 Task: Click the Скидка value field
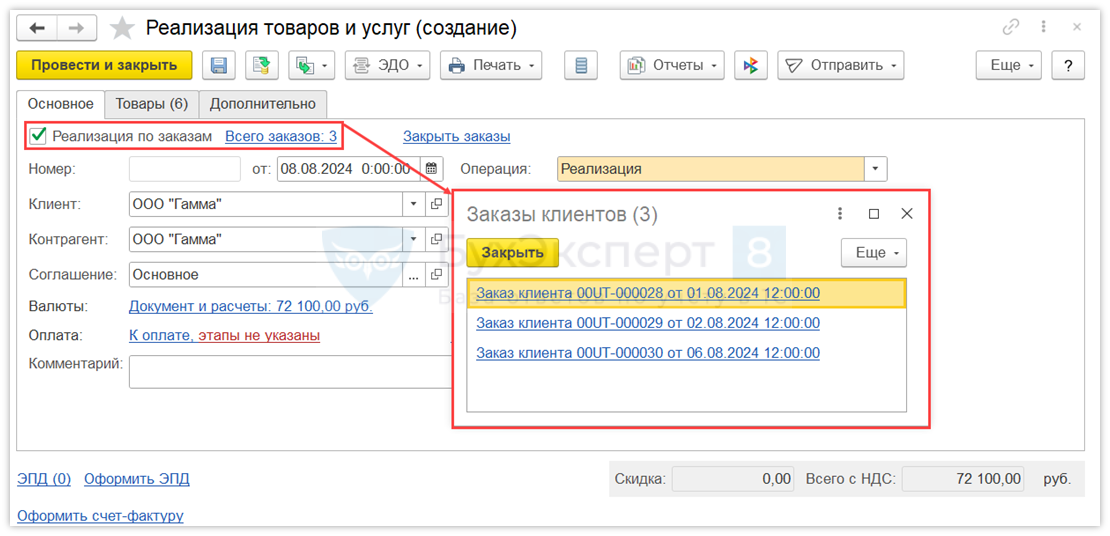point(733,479)
